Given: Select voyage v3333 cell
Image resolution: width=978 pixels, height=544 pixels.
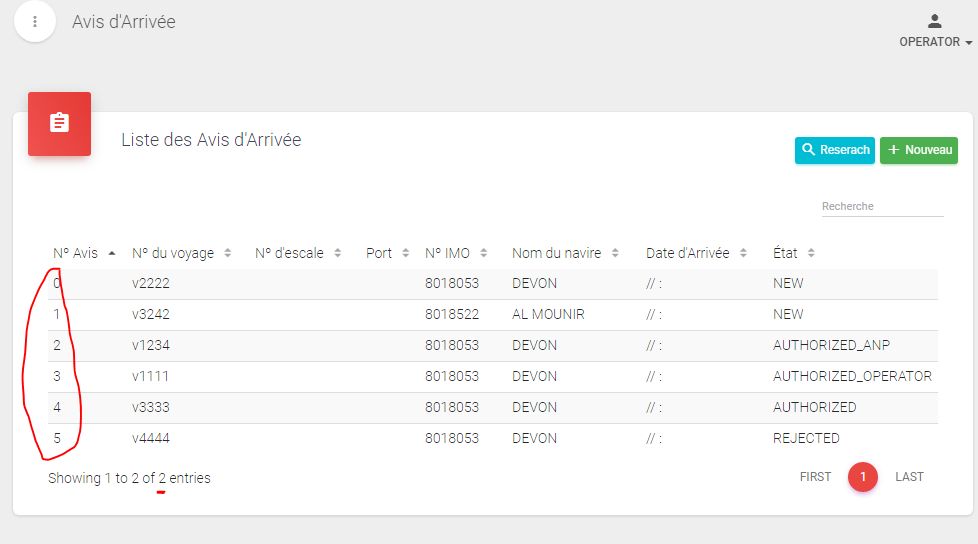Looking at the screenshot, I should click(x=151, y=407).
